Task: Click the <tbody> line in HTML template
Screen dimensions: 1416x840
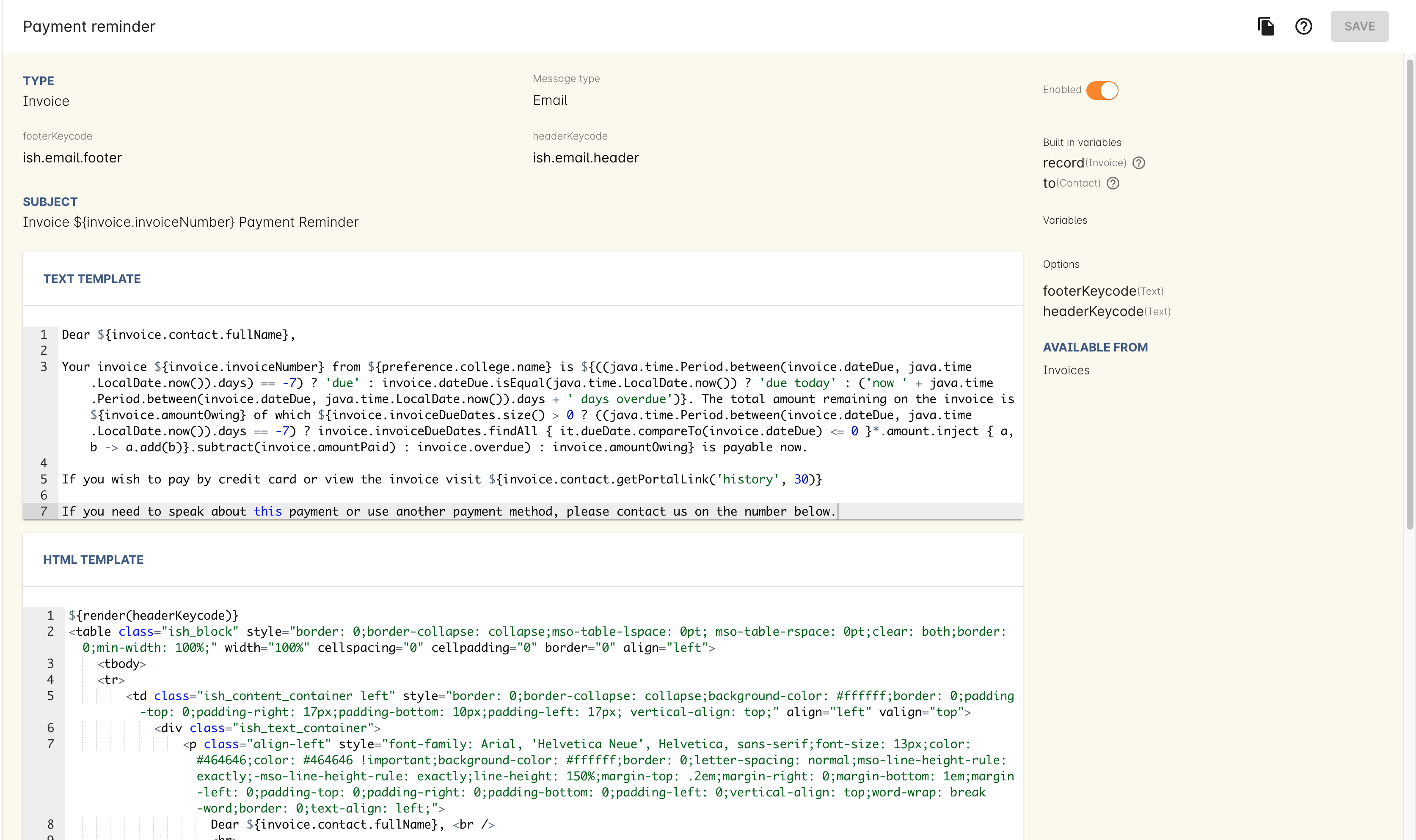Action: pyautogui.click(x=122, y=663)
